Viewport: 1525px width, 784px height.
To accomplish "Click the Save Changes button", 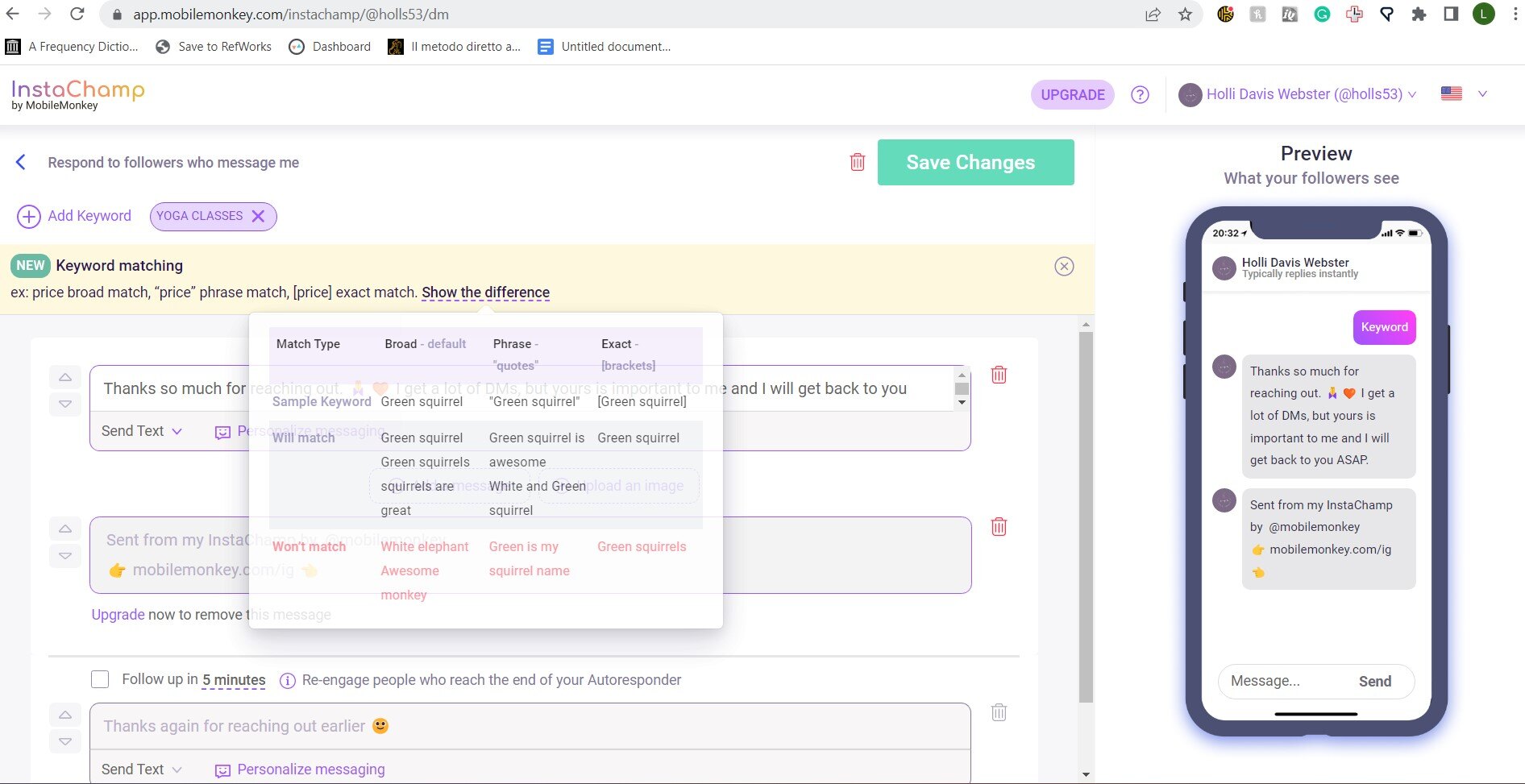I will pyautogui.click(x=975, y=162).
